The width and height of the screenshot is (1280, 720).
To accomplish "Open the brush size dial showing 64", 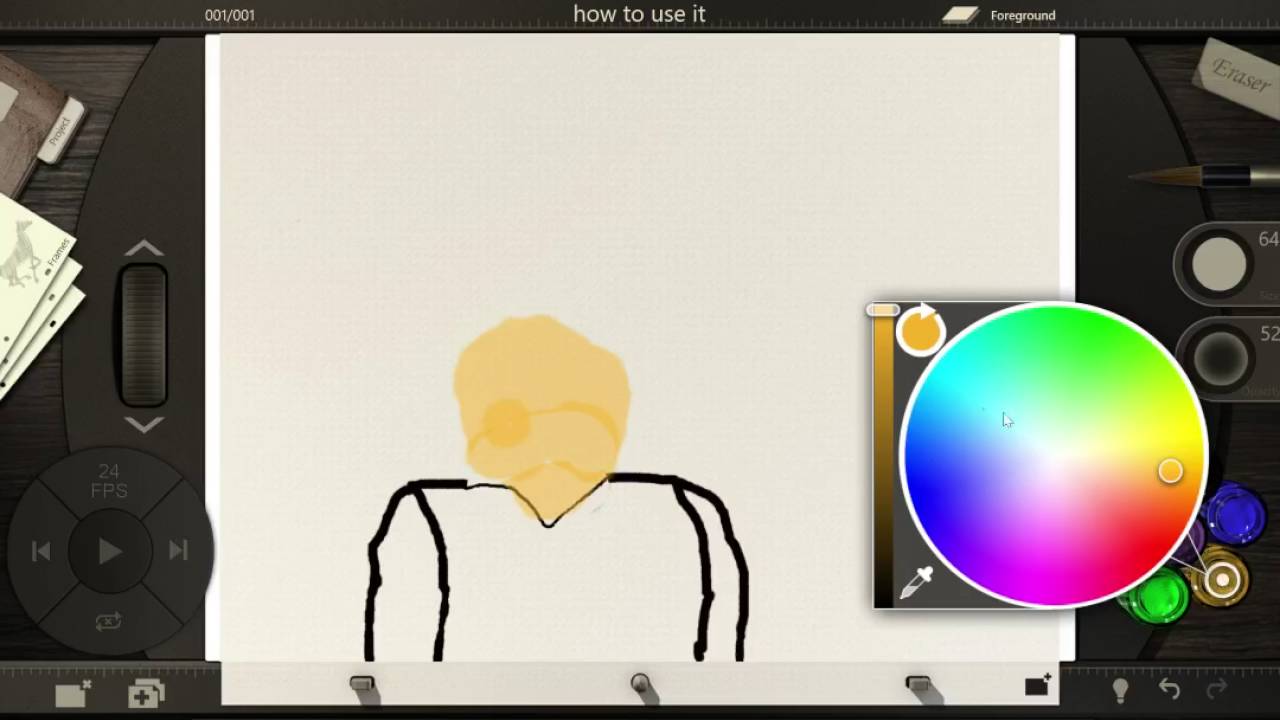I will [1219, 264].
